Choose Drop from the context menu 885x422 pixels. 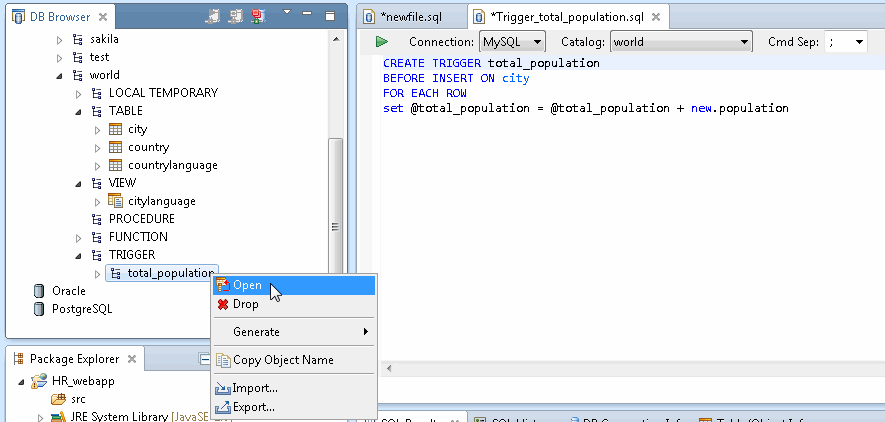[245, 304]
